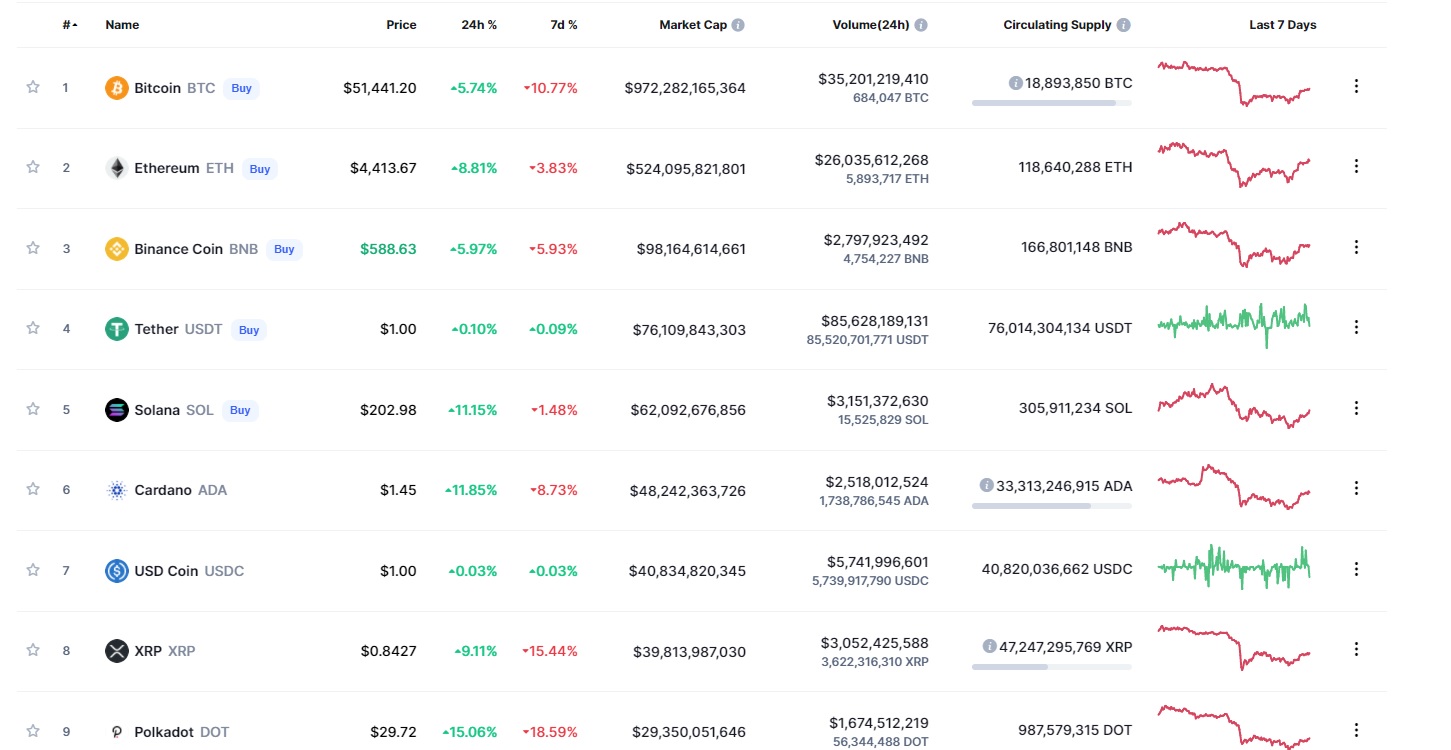Open the three-dot menu for Ethereum
1451x750 pixels.
coord(1356,166)
